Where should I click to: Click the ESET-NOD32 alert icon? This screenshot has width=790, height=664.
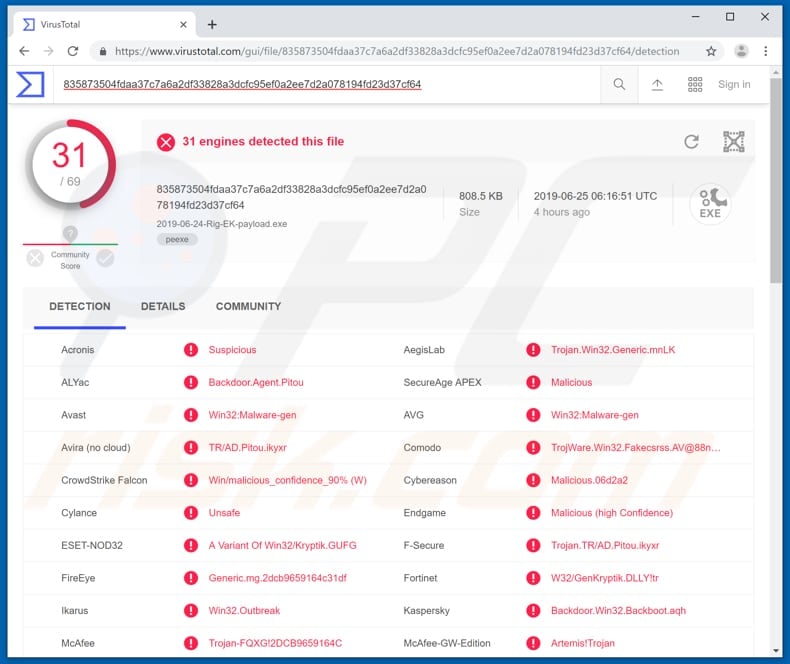(191, 545)
